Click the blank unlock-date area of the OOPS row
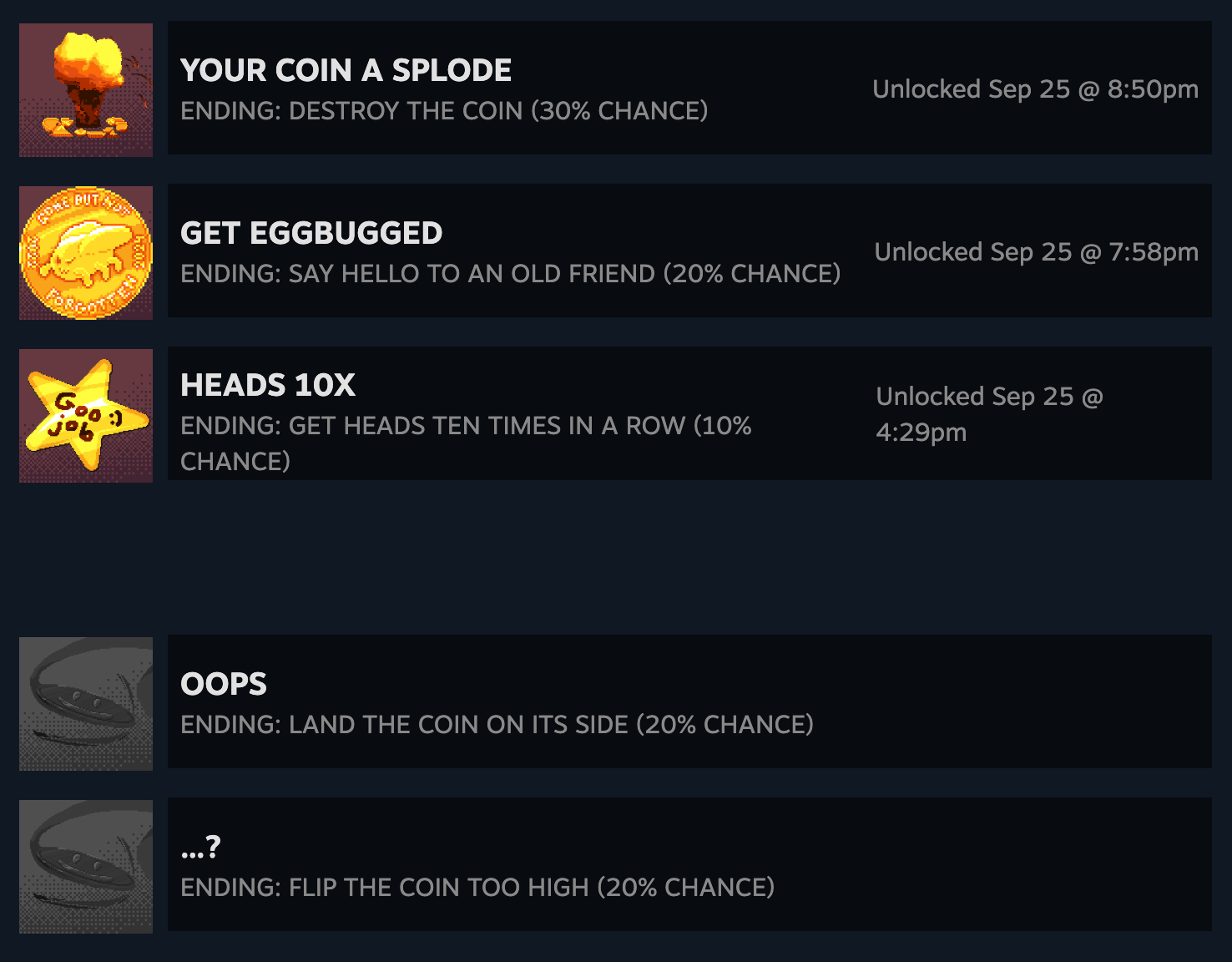1232x962 pixels. coord(1035,701)
